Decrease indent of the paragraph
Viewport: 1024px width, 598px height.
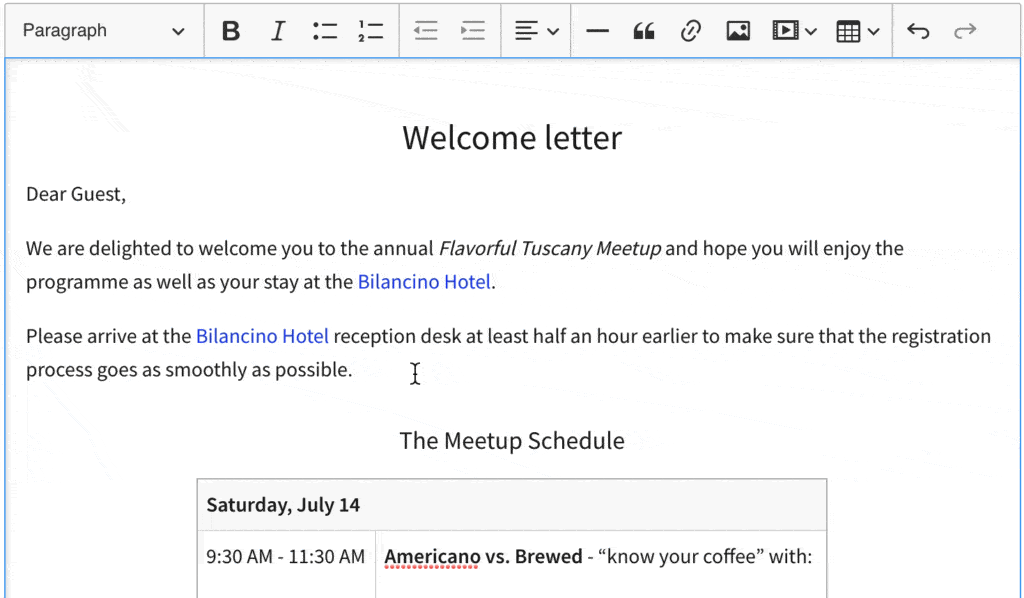tap(426, 31)
